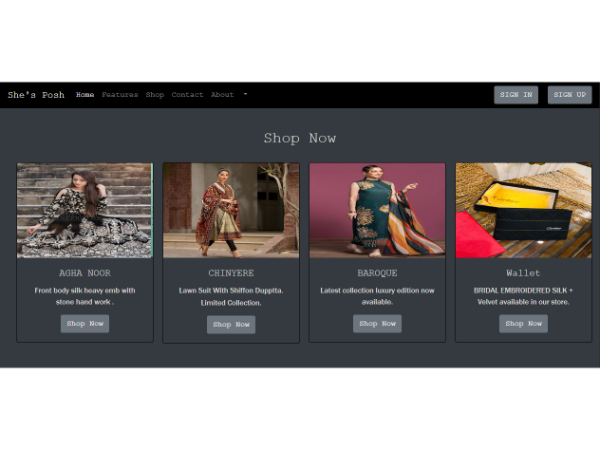This screenshot has width=600, height=450.
Task: Select the BAROQUE card title
Action: point(377,273)
